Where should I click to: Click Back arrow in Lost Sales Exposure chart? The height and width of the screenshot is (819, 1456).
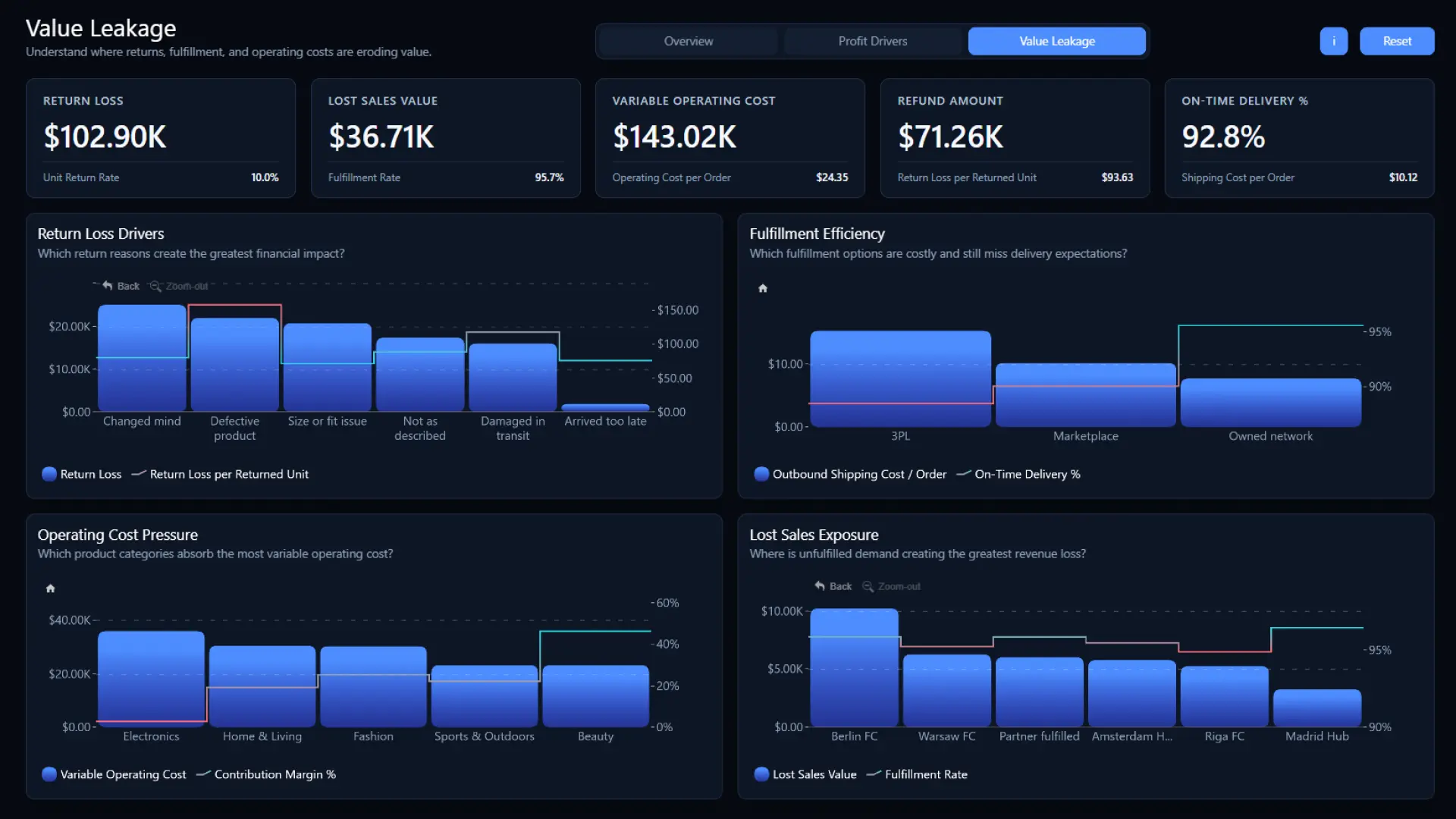833,586
